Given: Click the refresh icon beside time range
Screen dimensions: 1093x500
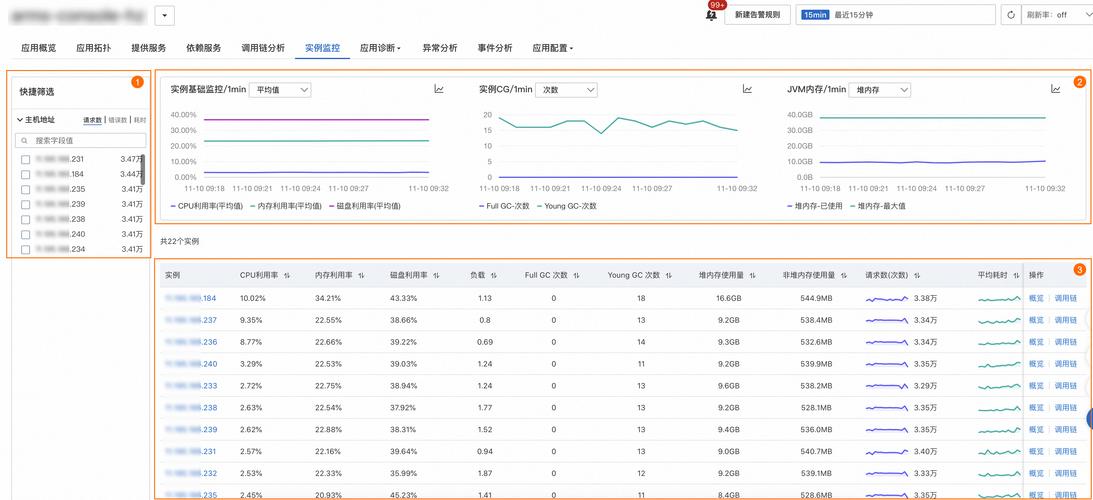Looking at the screenshot, I should pyautogui.click(x=1011, y=15).
